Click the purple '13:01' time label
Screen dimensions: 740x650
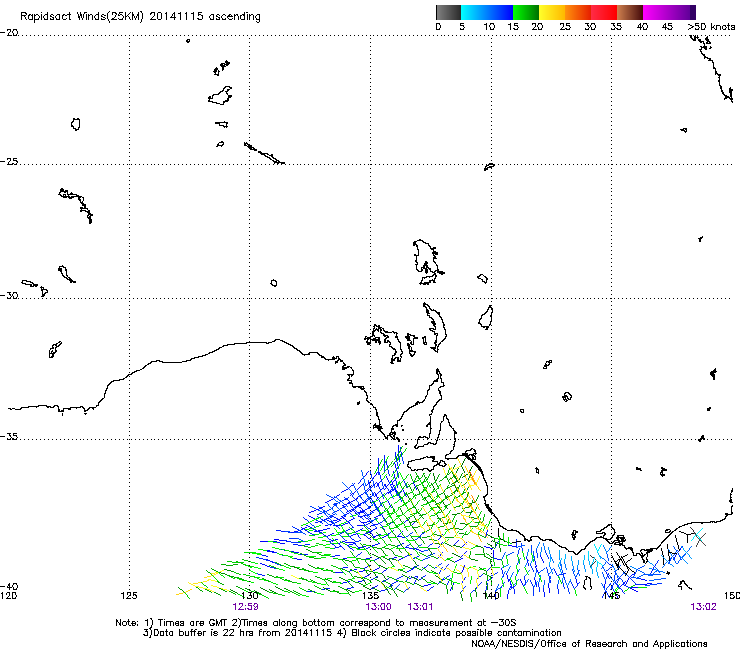pyautogui.click(x=420, y=607)
